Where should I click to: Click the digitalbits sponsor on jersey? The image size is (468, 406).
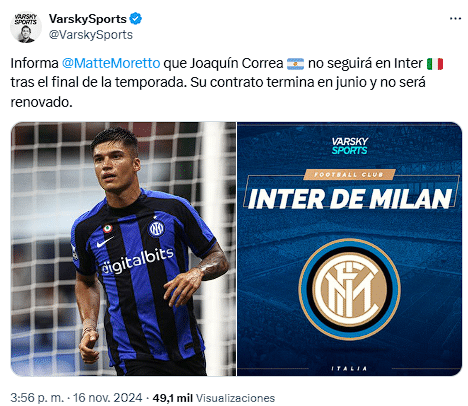137,261
